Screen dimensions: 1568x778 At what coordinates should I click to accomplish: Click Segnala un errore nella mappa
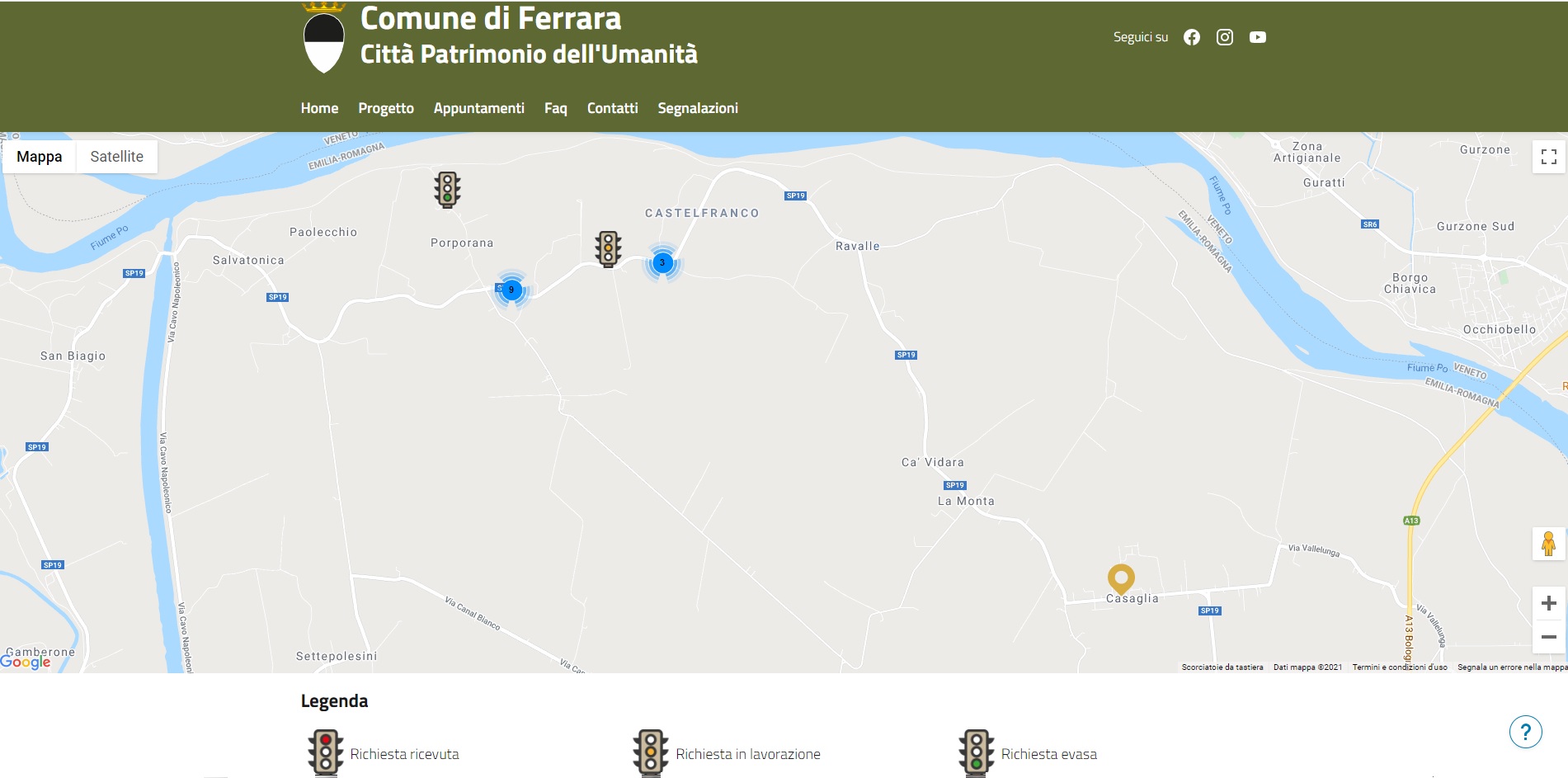[x=1512, y=667]
